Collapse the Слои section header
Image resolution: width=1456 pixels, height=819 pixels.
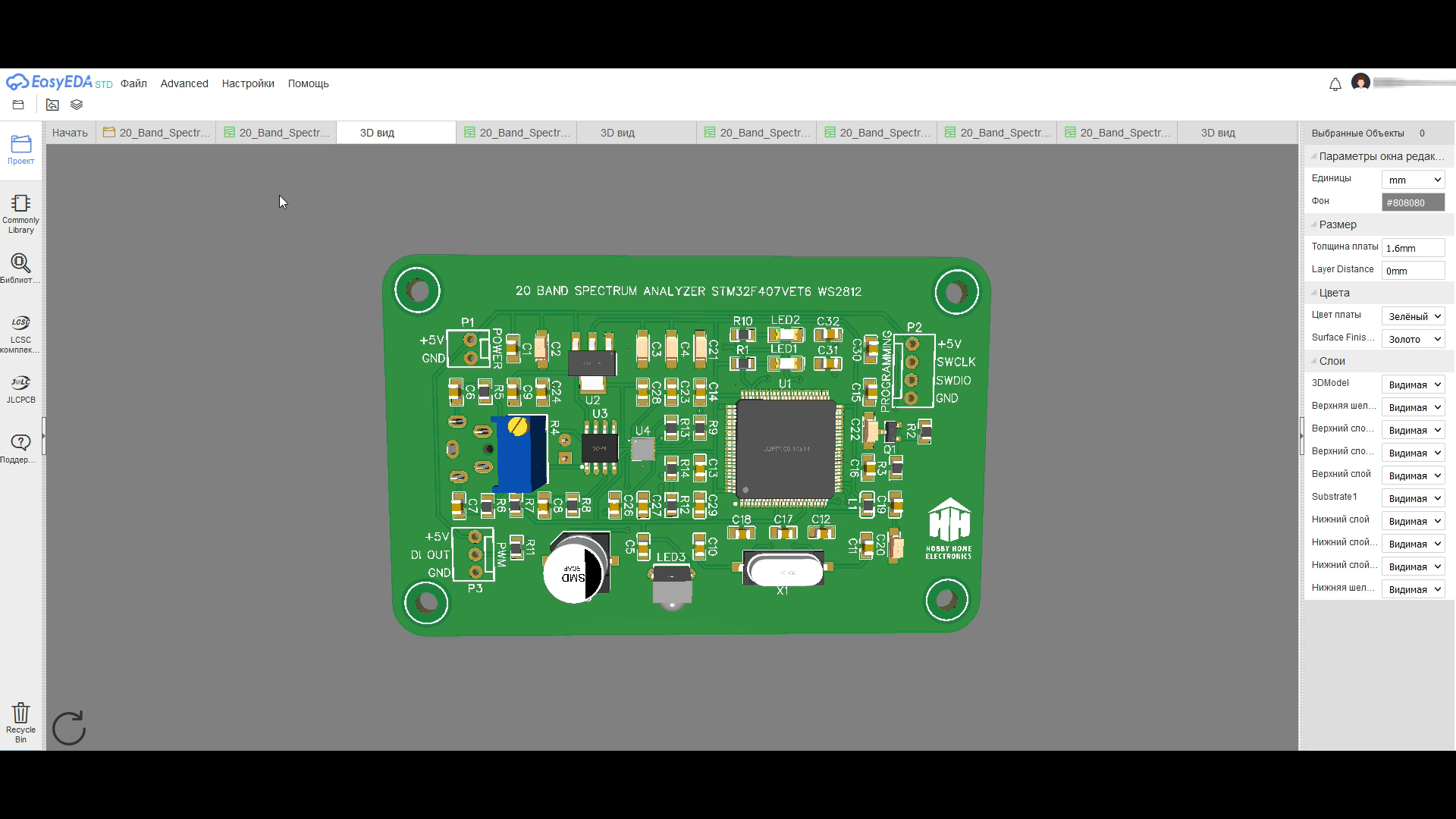click(x=1329, y=361)
